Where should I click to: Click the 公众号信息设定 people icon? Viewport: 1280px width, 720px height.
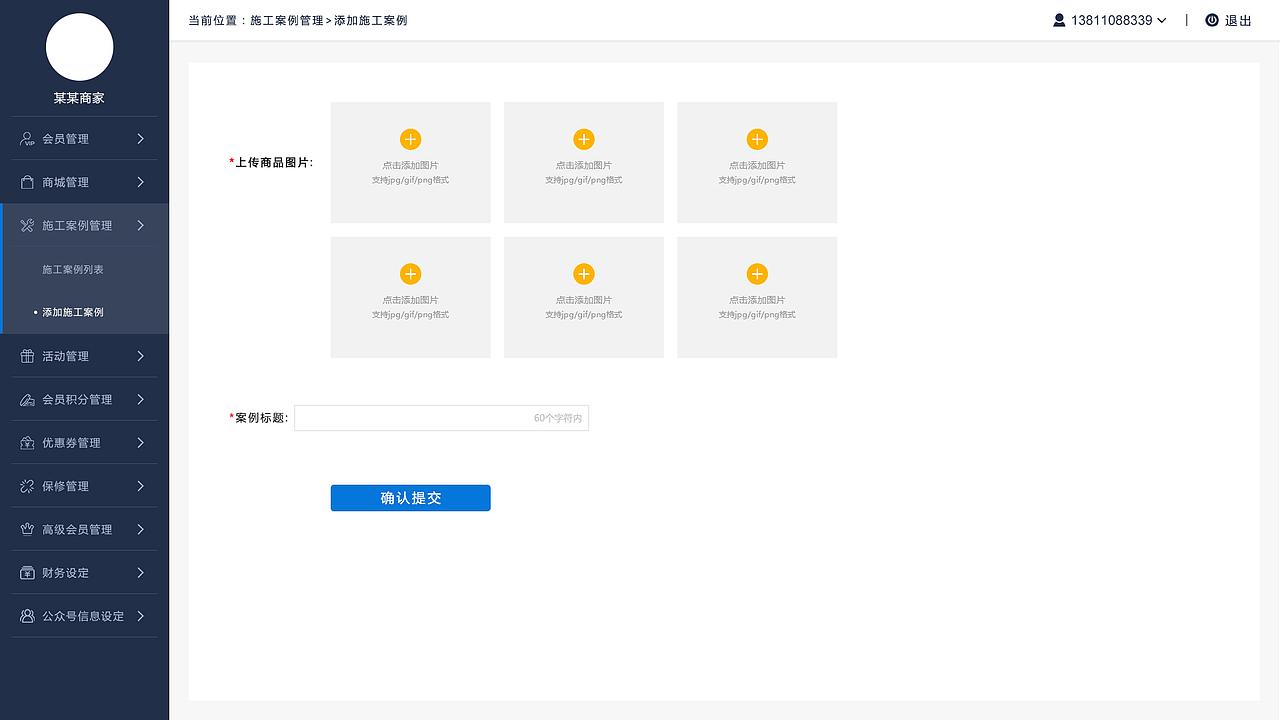(x=27, y=616)
